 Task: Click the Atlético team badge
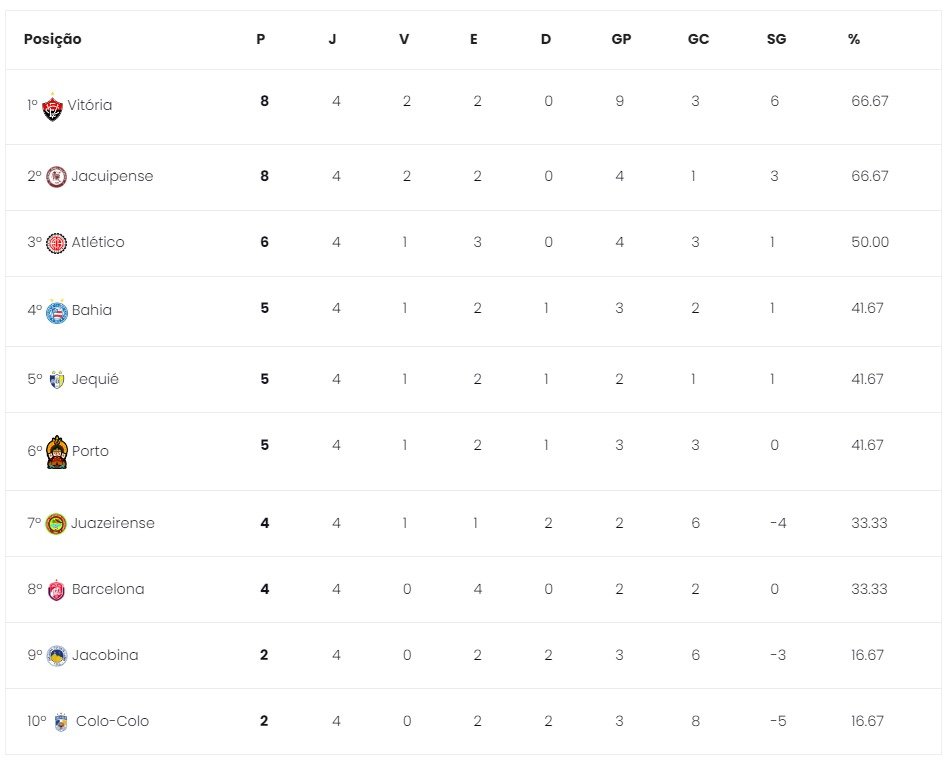coord(57,243)
